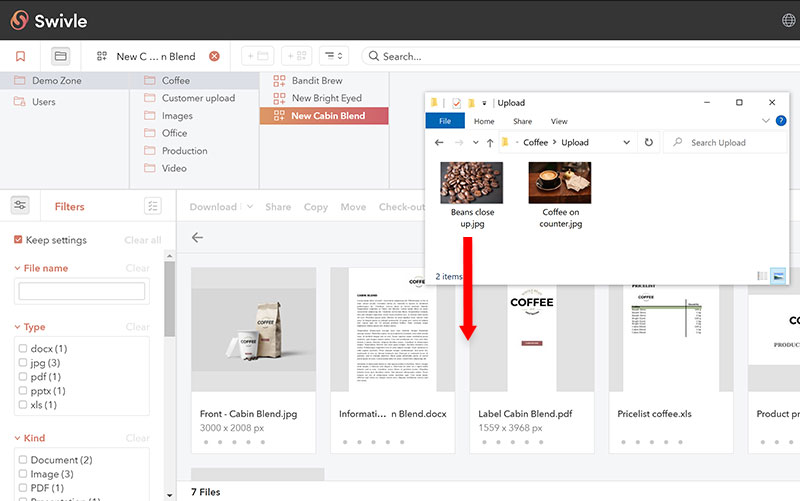This screenshot has height=501, width=800.
Task: Click the filter panel scroll down arrow
Action: pyautogui.click(x=169, y=495)
